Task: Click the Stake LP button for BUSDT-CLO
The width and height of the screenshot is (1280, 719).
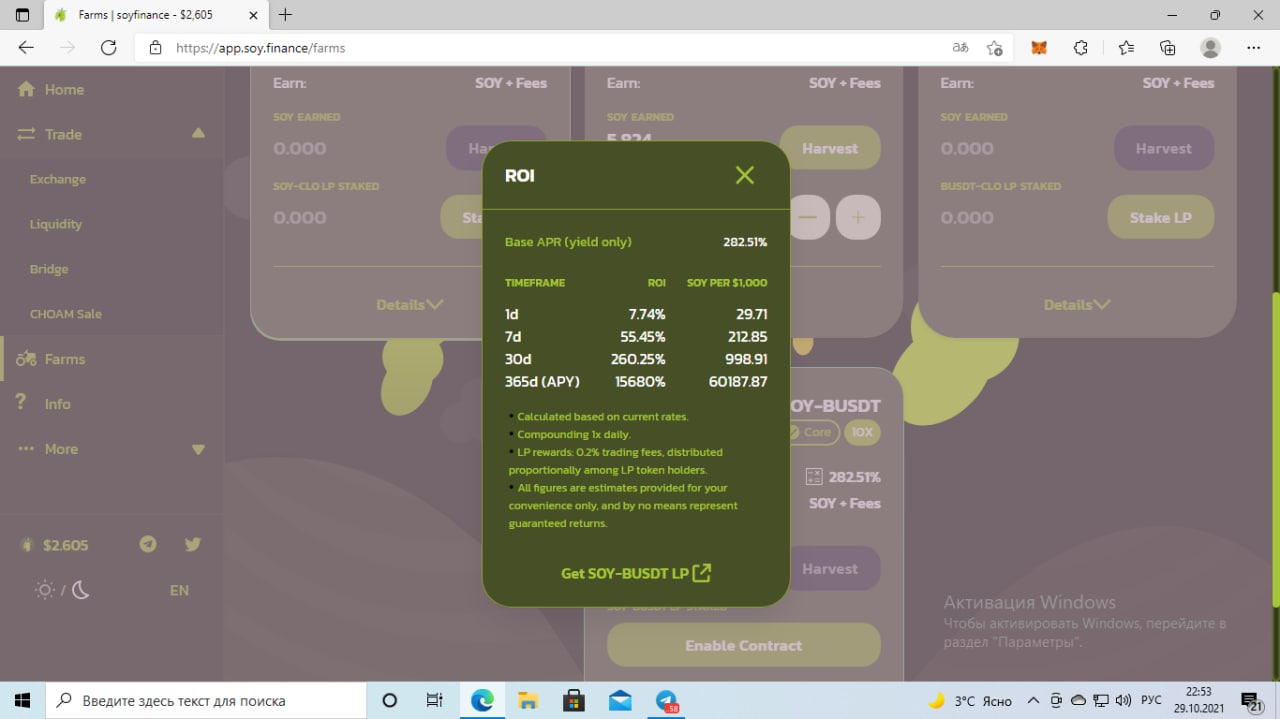Action: [x=1160, y=217]
